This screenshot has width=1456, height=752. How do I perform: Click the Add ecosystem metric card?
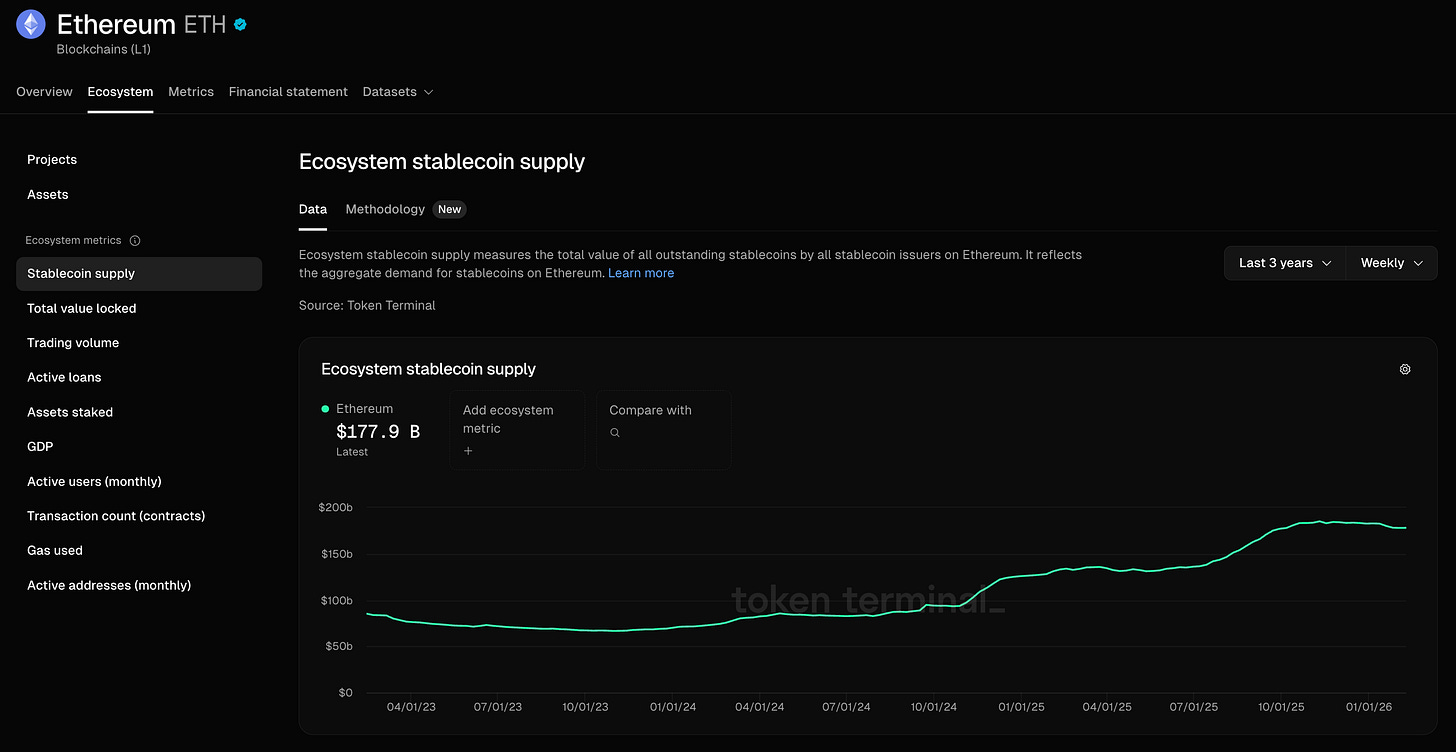[517, 429]
